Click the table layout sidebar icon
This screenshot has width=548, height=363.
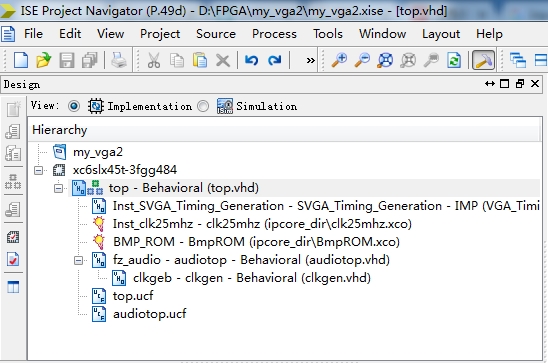[x=13, y=287]
